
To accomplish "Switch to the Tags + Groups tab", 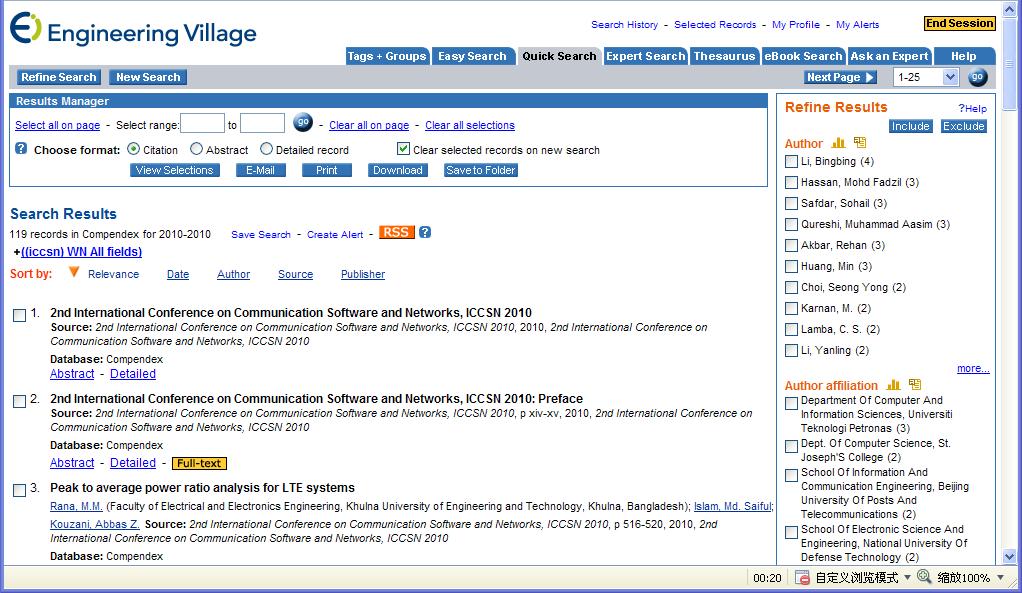I will click(x=387, y=56).
